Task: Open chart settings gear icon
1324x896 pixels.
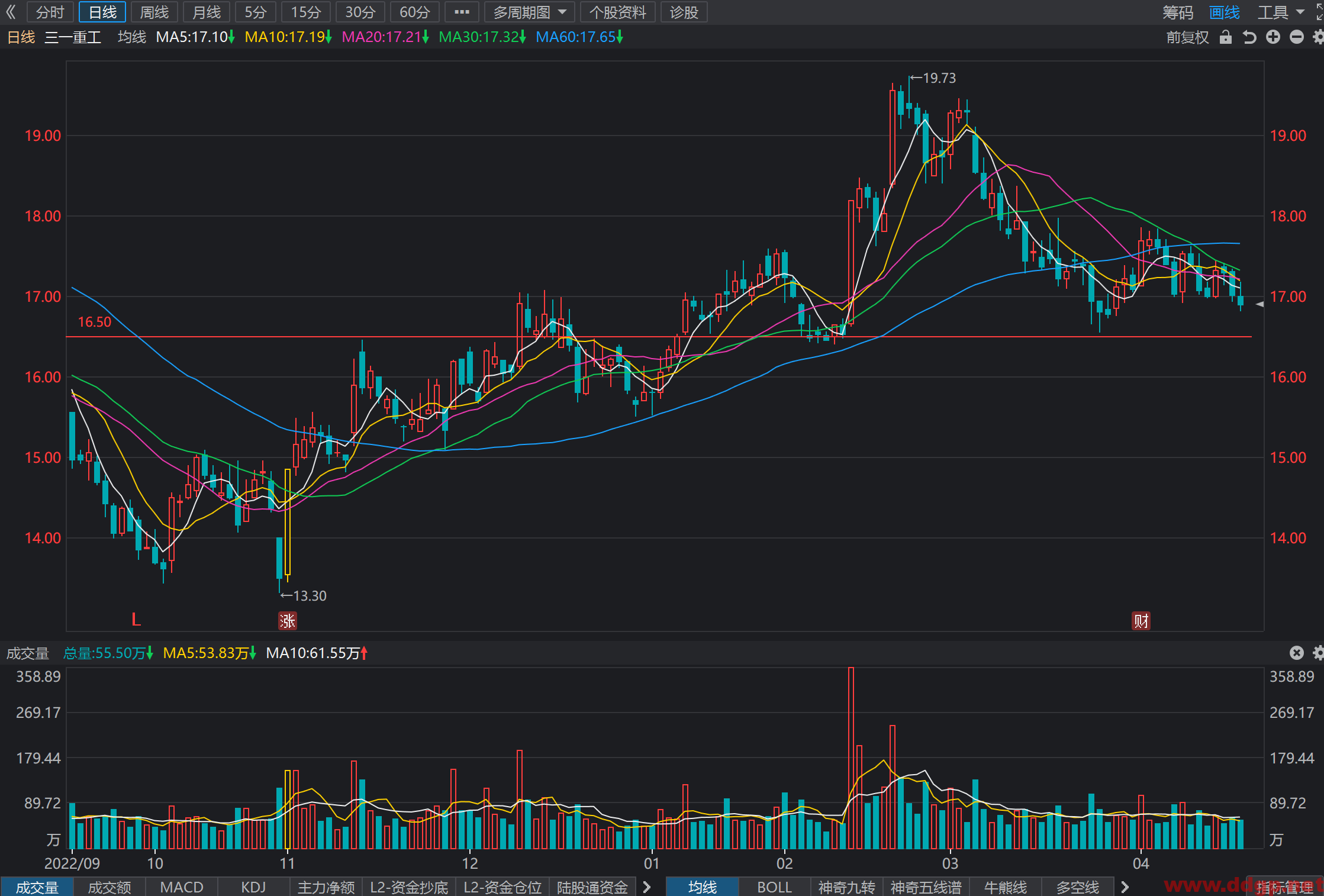Action: pos(1319,37)
